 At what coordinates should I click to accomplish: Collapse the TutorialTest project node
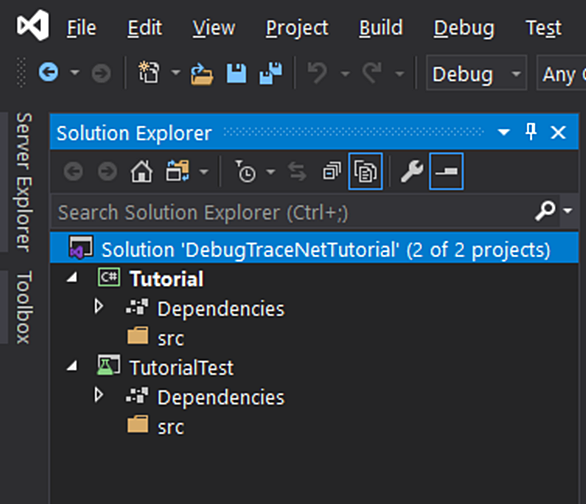[72, 366]
